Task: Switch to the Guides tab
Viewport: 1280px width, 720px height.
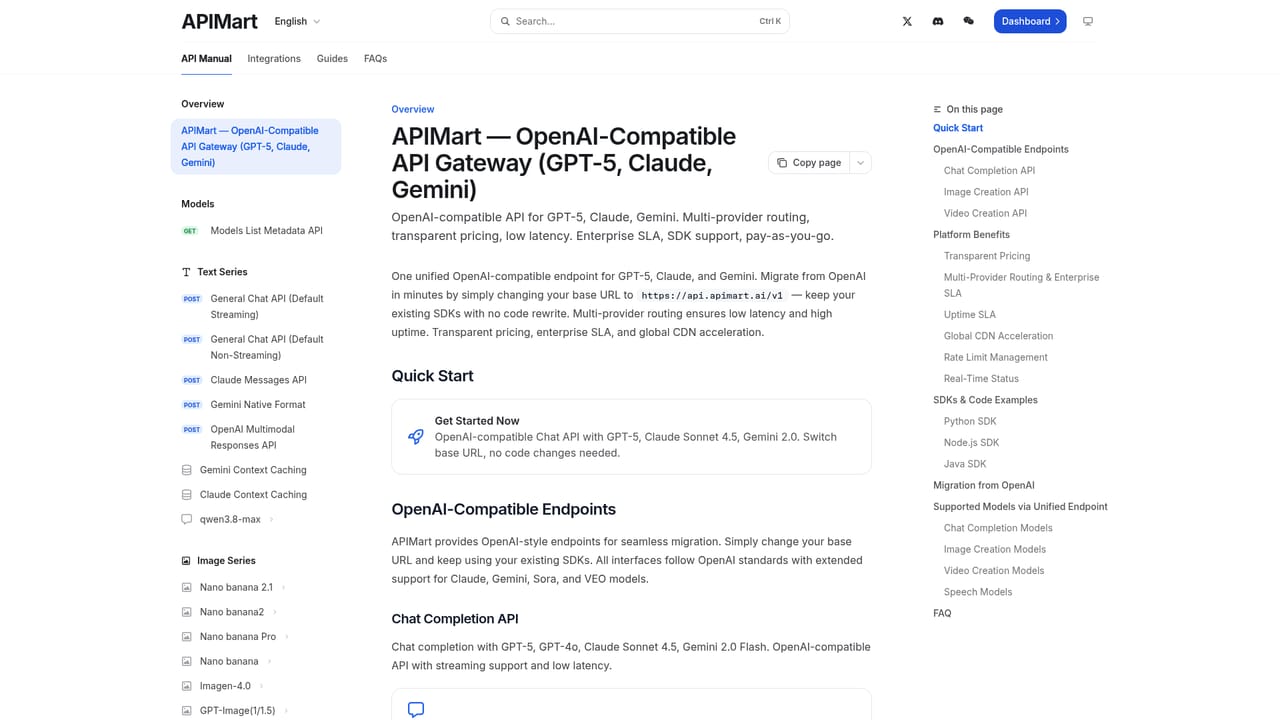Action: point(332,59)
